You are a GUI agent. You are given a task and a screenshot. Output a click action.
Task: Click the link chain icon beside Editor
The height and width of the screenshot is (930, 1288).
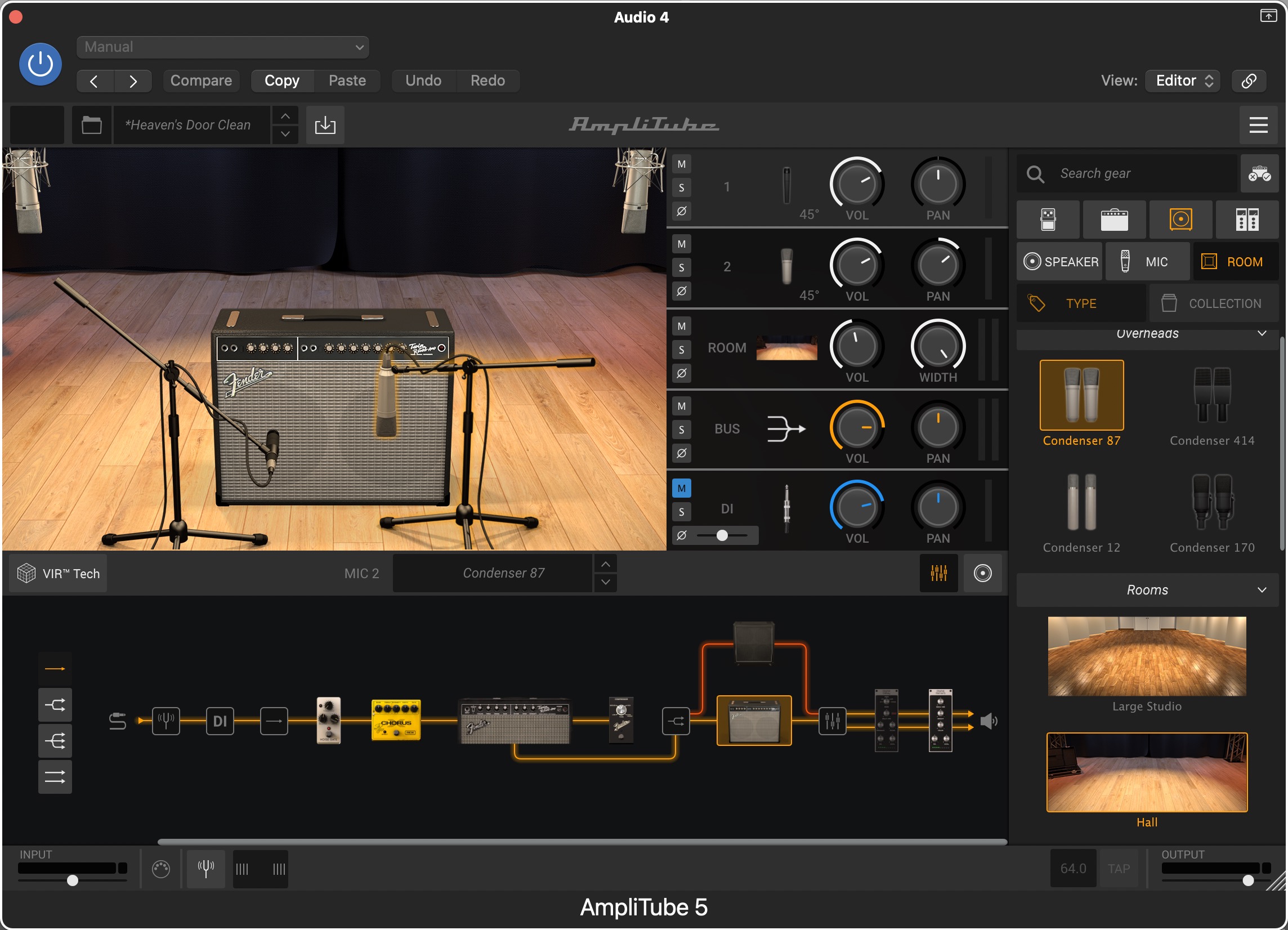coord(1249,80)
